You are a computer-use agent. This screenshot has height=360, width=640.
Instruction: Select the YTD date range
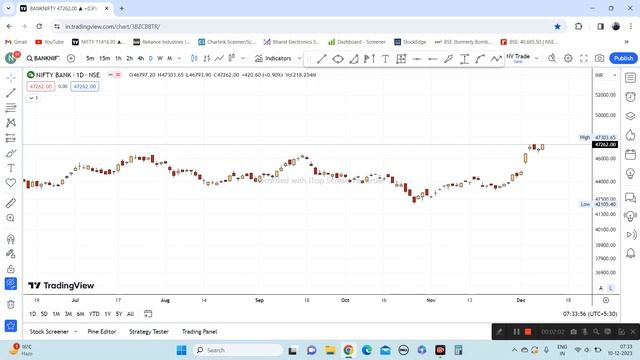(94, 314)
